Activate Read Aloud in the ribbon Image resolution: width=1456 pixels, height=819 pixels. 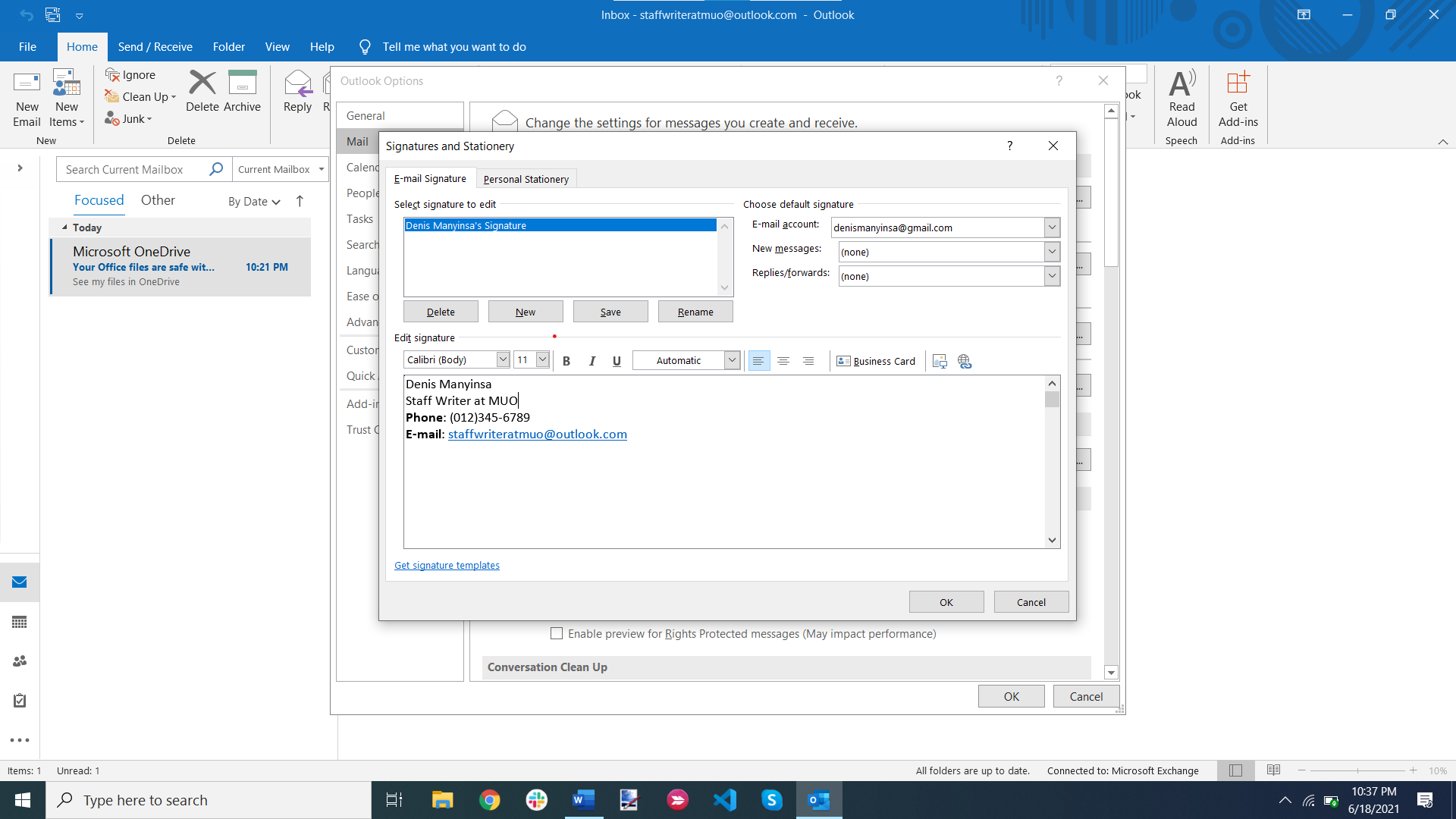(x=1181, y=99)
